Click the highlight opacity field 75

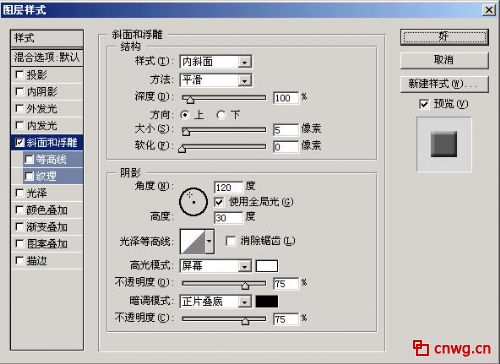pos(286,284)
